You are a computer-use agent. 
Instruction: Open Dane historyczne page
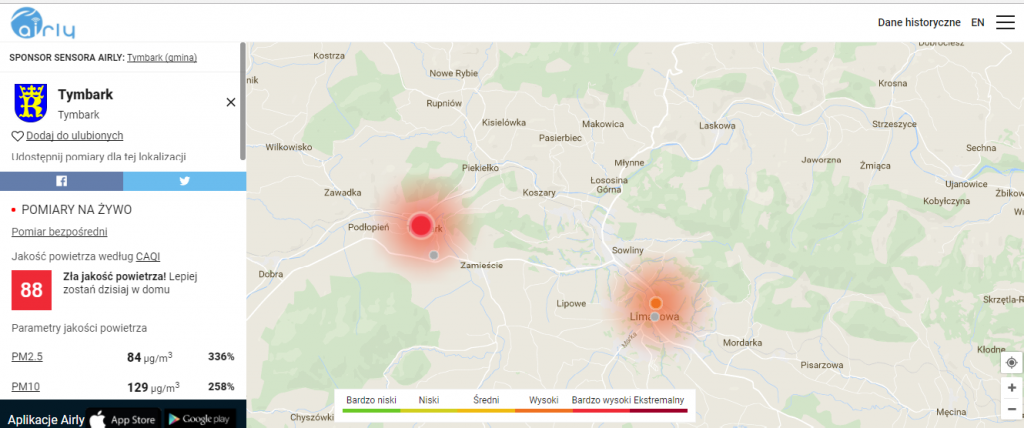[x=919, y=22]
